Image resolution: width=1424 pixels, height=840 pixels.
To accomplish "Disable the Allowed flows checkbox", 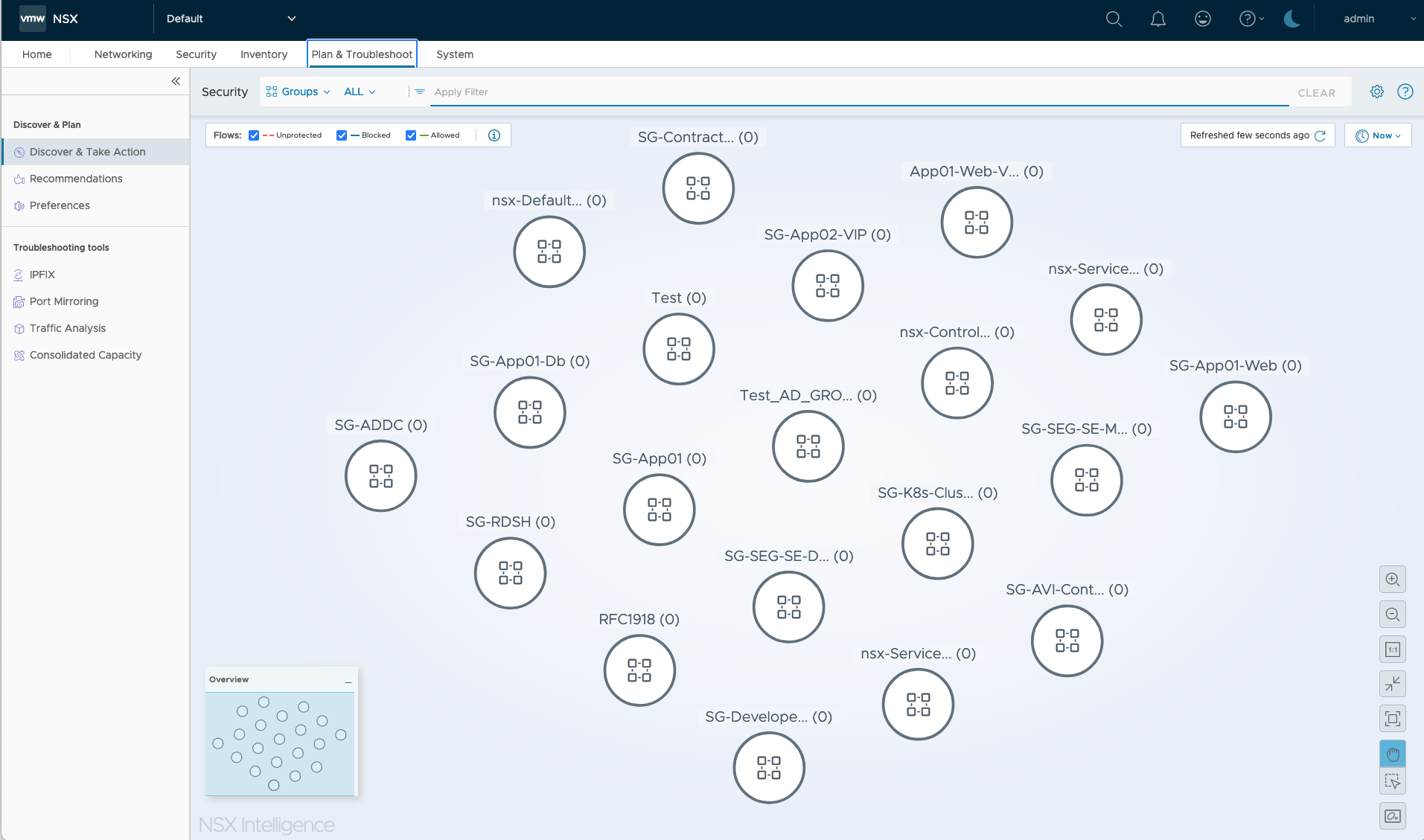I will coord(411,135).
